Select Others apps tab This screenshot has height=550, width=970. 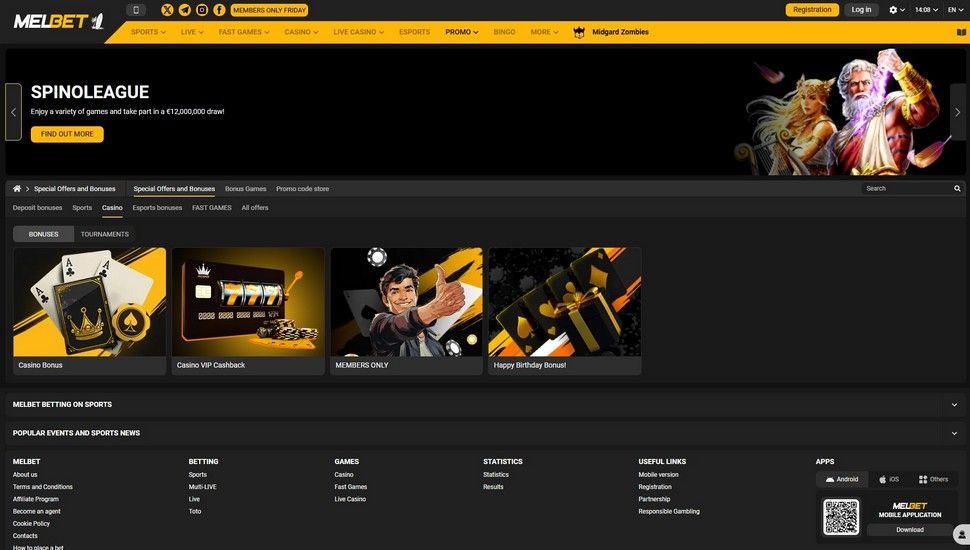click(934, 479)
